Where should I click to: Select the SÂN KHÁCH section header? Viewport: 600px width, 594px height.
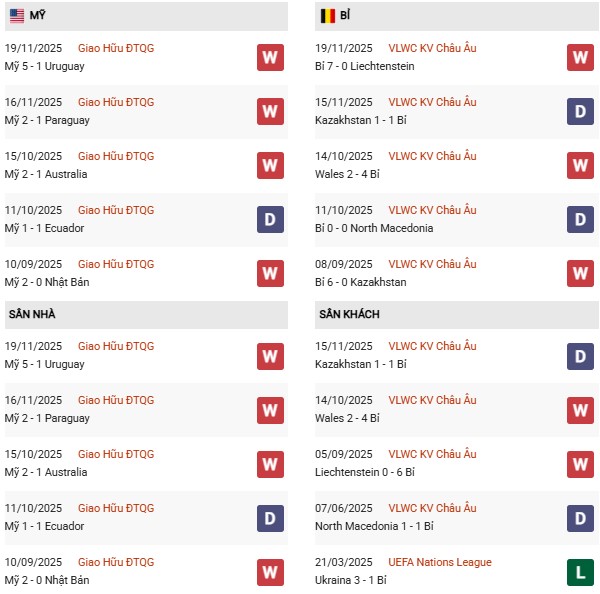point(351,314)
